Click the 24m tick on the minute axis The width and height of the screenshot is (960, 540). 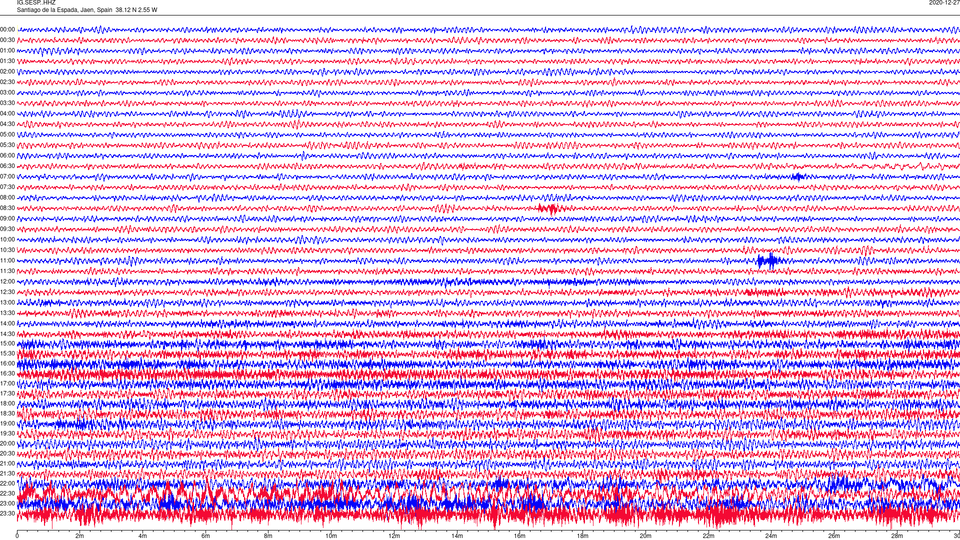tap(771, 536)
